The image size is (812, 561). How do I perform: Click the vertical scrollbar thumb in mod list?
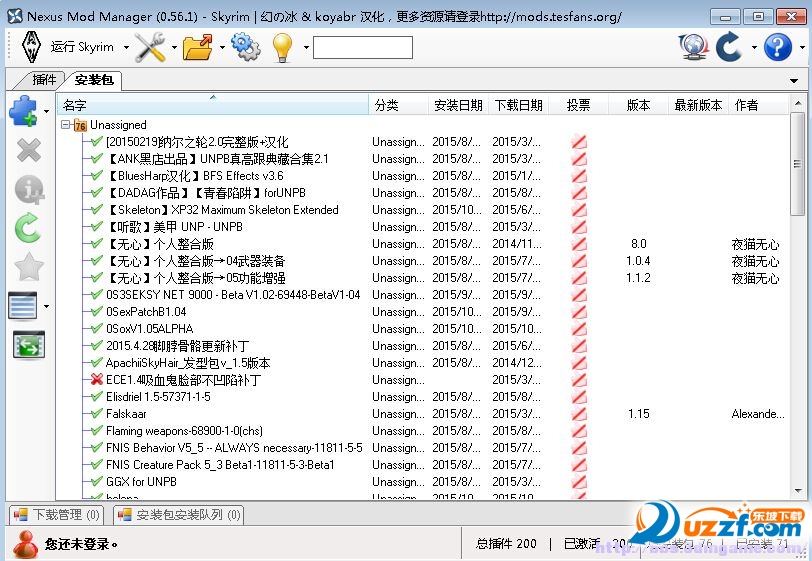coord(798,164)
